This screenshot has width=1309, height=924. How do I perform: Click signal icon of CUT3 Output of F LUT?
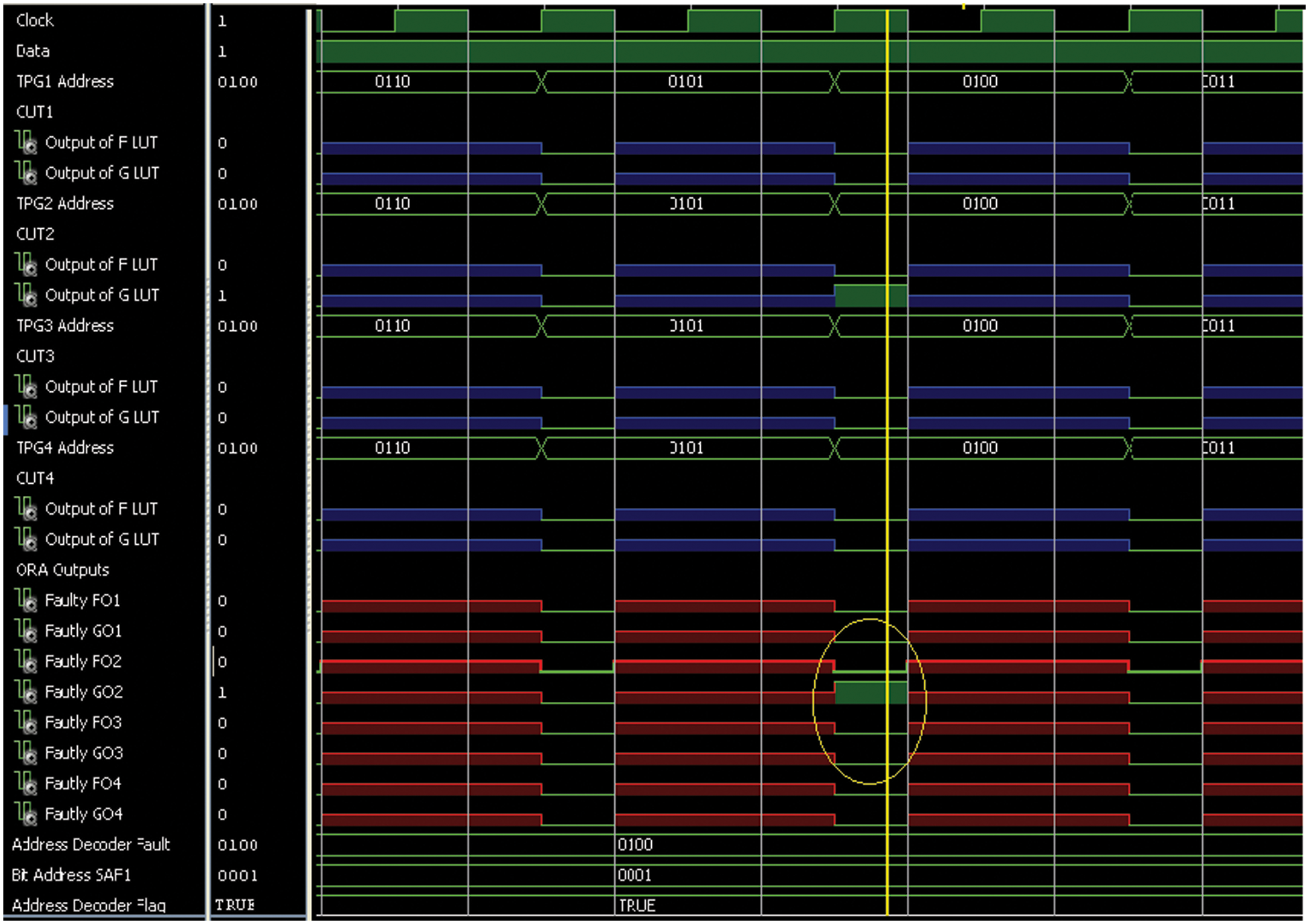[26, 387]
